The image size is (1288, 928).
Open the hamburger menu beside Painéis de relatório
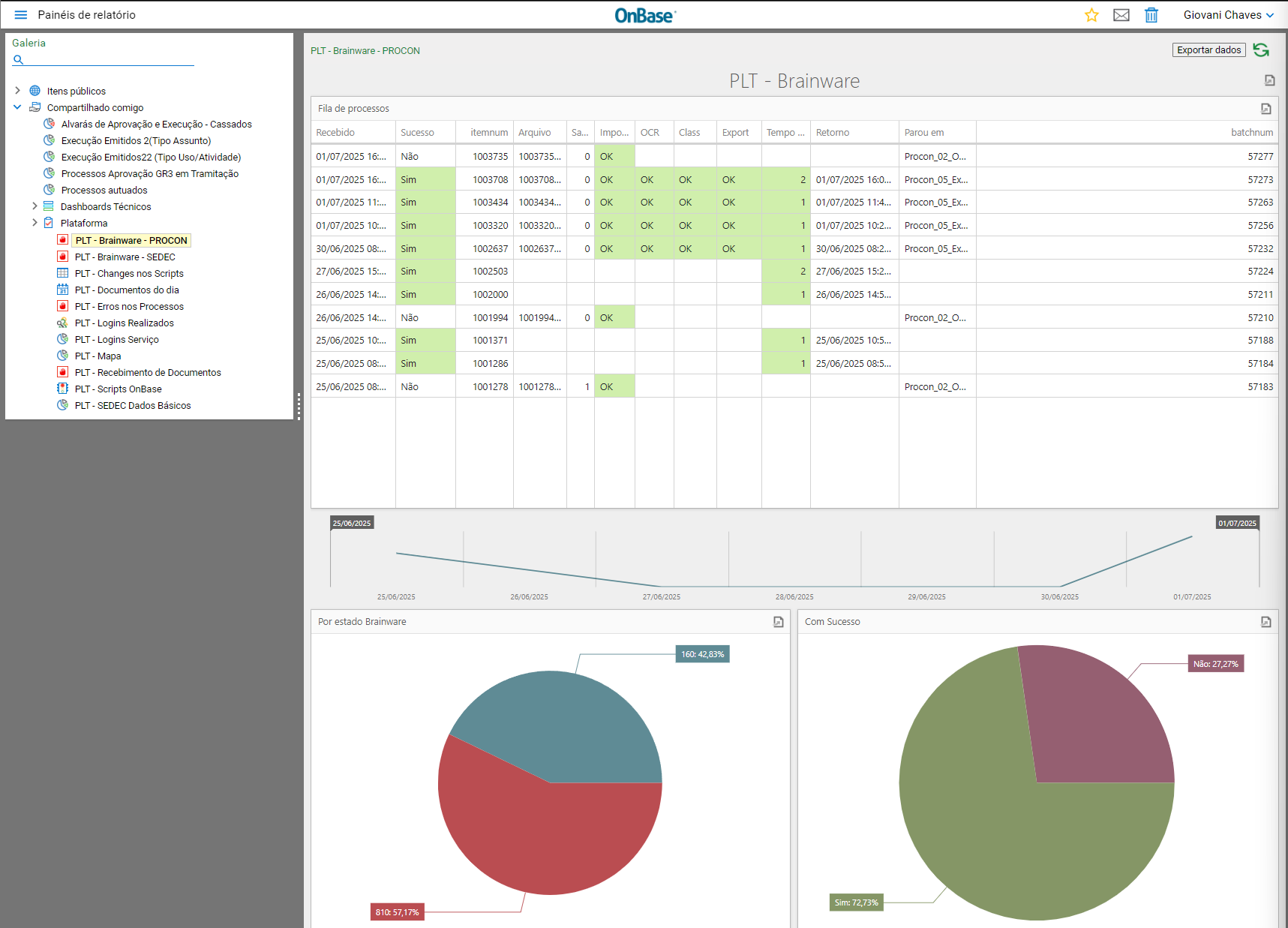pos(21,15)
